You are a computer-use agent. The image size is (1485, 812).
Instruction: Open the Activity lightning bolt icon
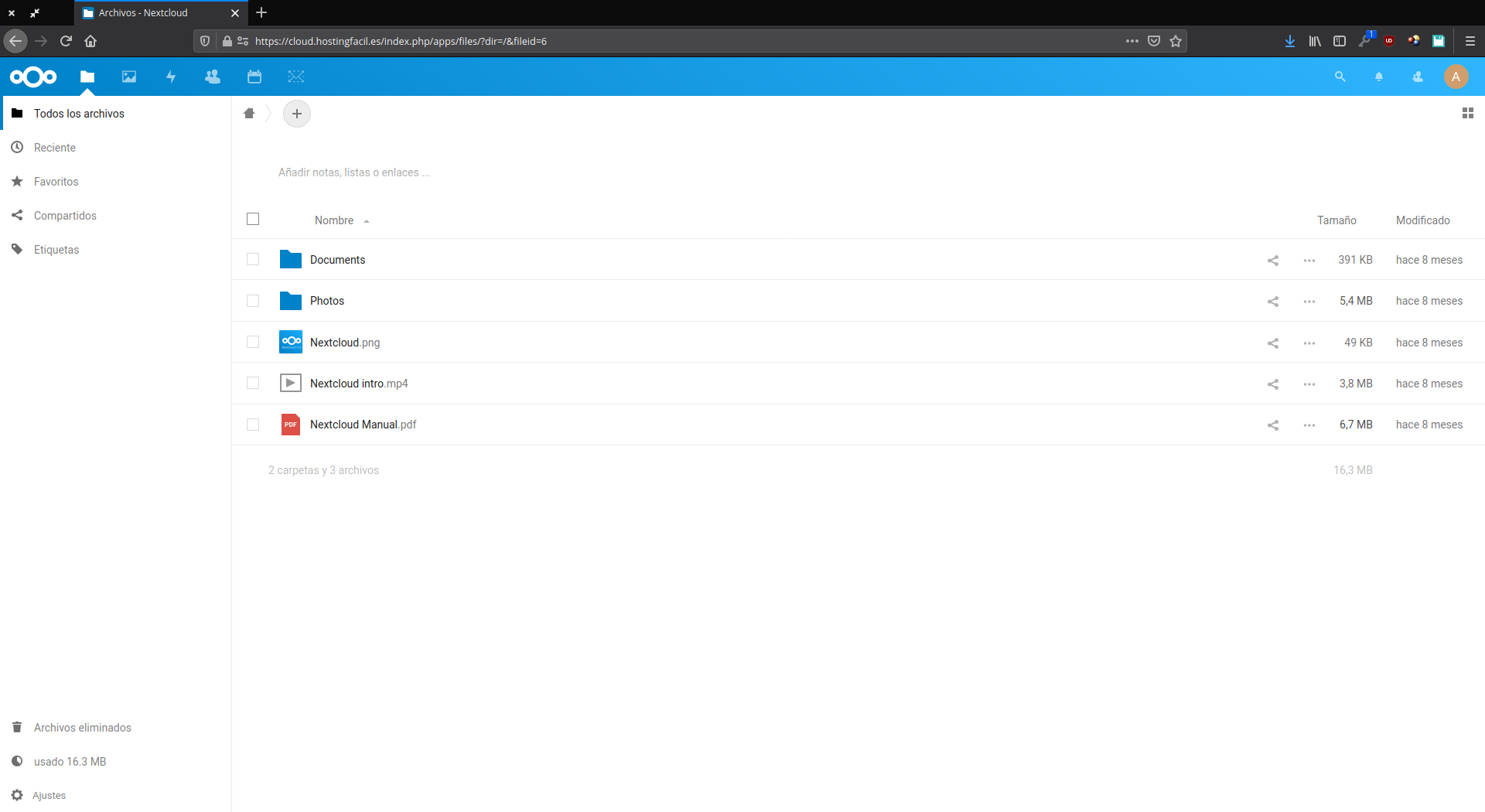pos(171,77)
